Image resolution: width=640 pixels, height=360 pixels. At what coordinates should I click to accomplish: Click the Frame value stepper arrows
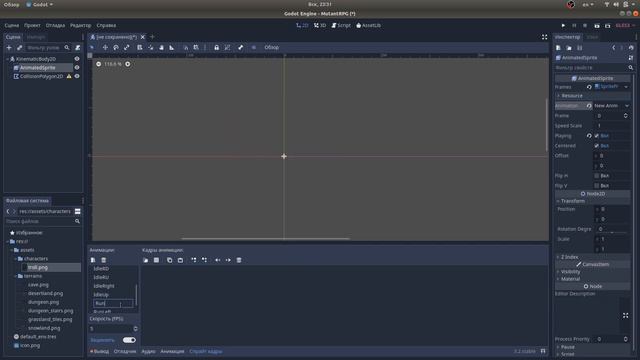[x=626, y=116]
